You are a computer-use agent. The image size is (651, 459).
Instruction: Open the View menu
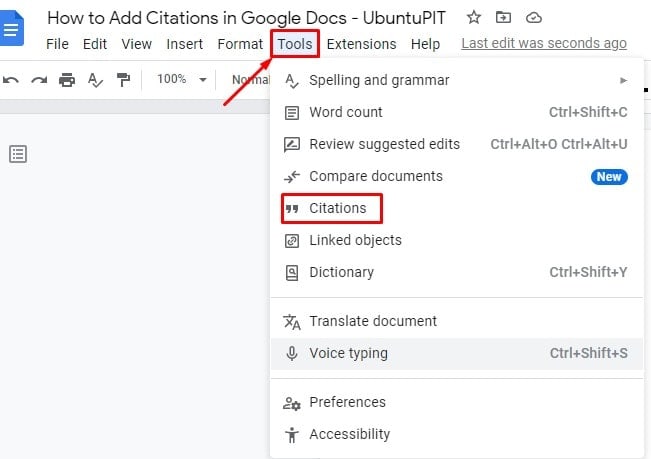pos(137,44)
